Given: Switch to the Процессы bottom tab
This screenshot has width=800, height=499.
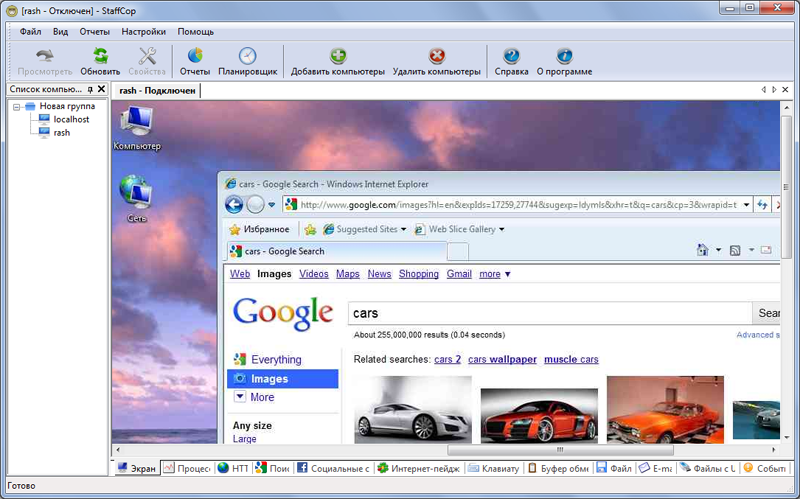Looking at the screenshot, I should click(x=187, y=468).
